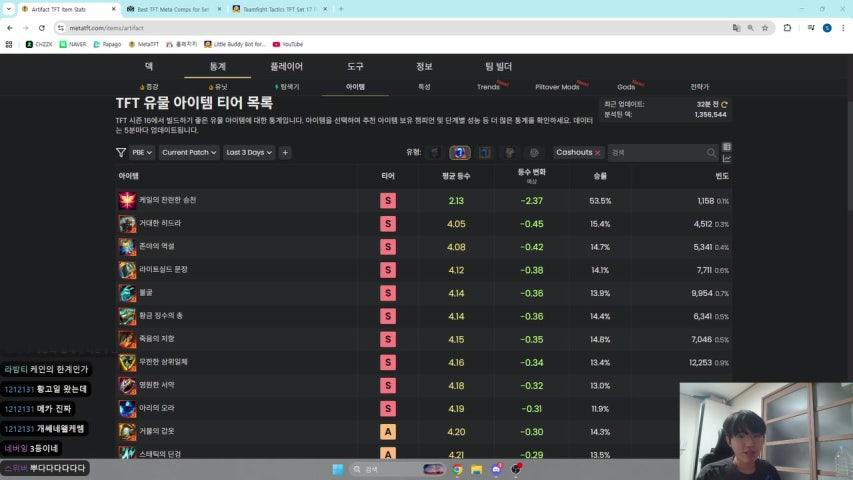Switch to the Piltover Mods sub-tab
853x480 pixels.
(x=558, y=87)
